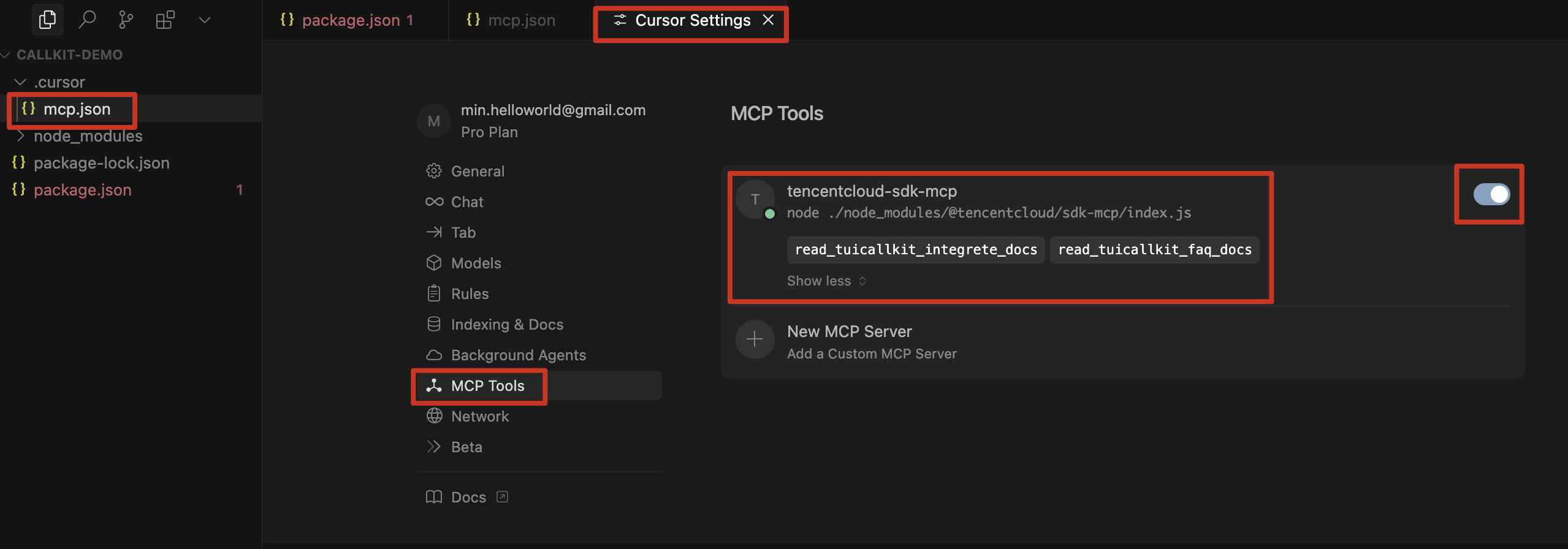The image size is (1568, 549).
Task: Expand the activity bar overflow chevron
Action: (205, 20)
